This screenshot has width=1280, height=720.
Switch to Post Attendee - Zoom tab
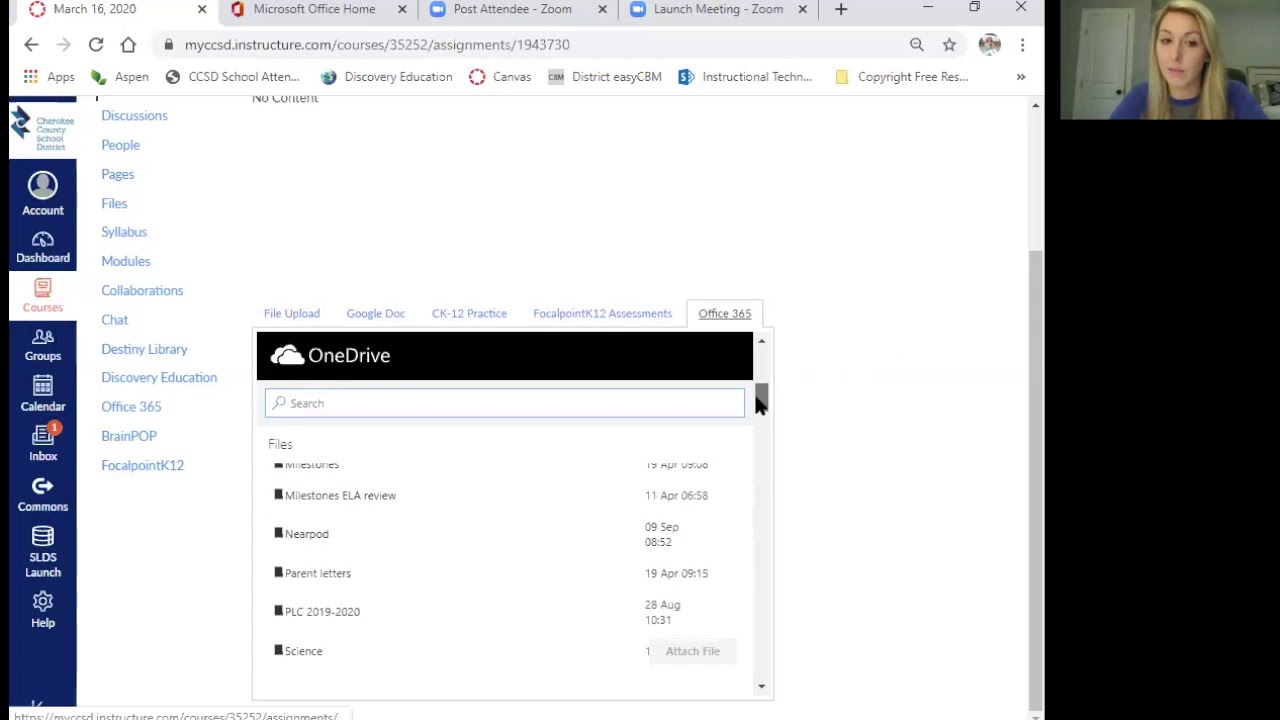tap(512, 9)
